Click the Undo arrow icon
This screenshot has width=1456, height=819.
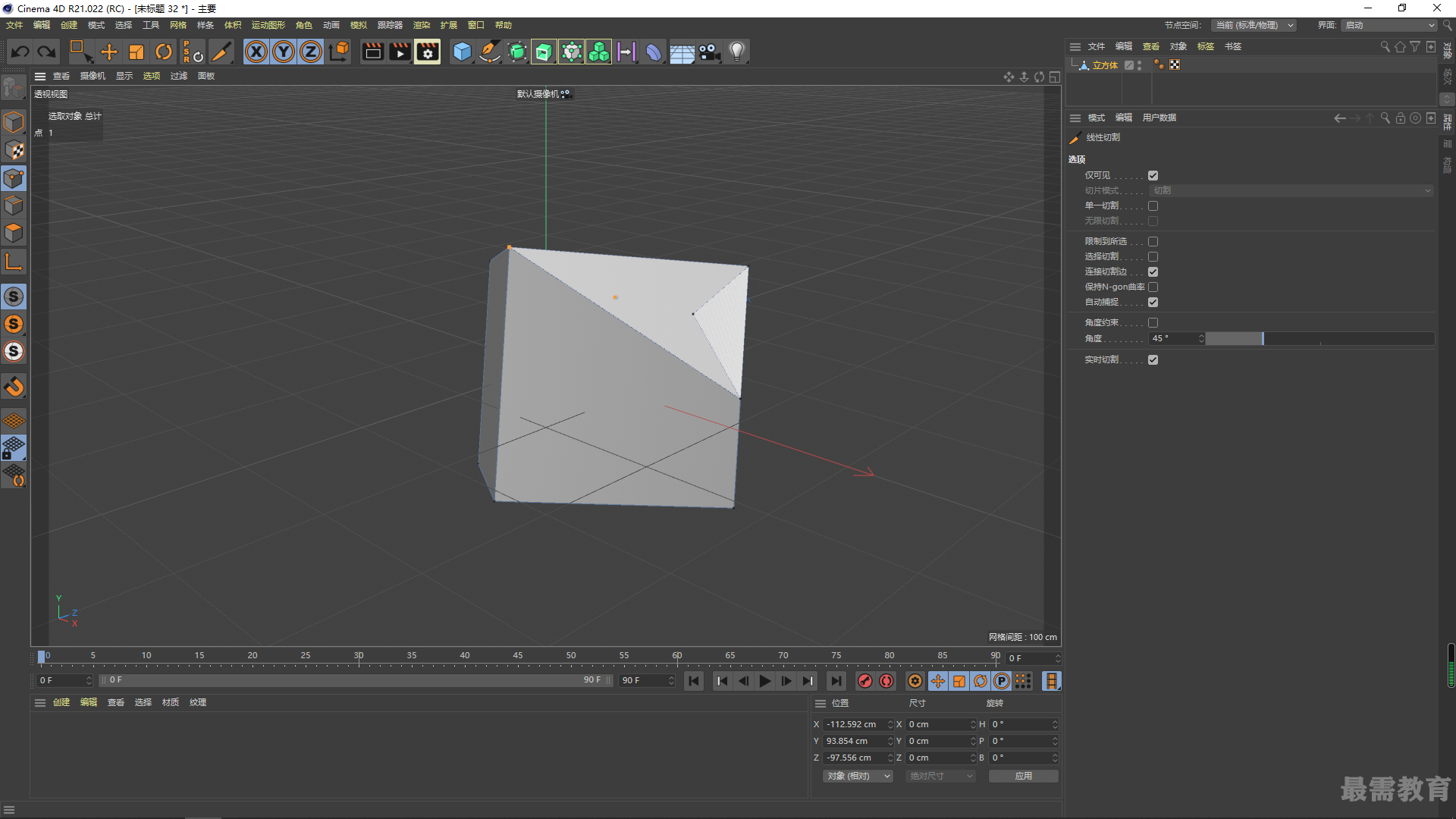[x=20, y=52]
